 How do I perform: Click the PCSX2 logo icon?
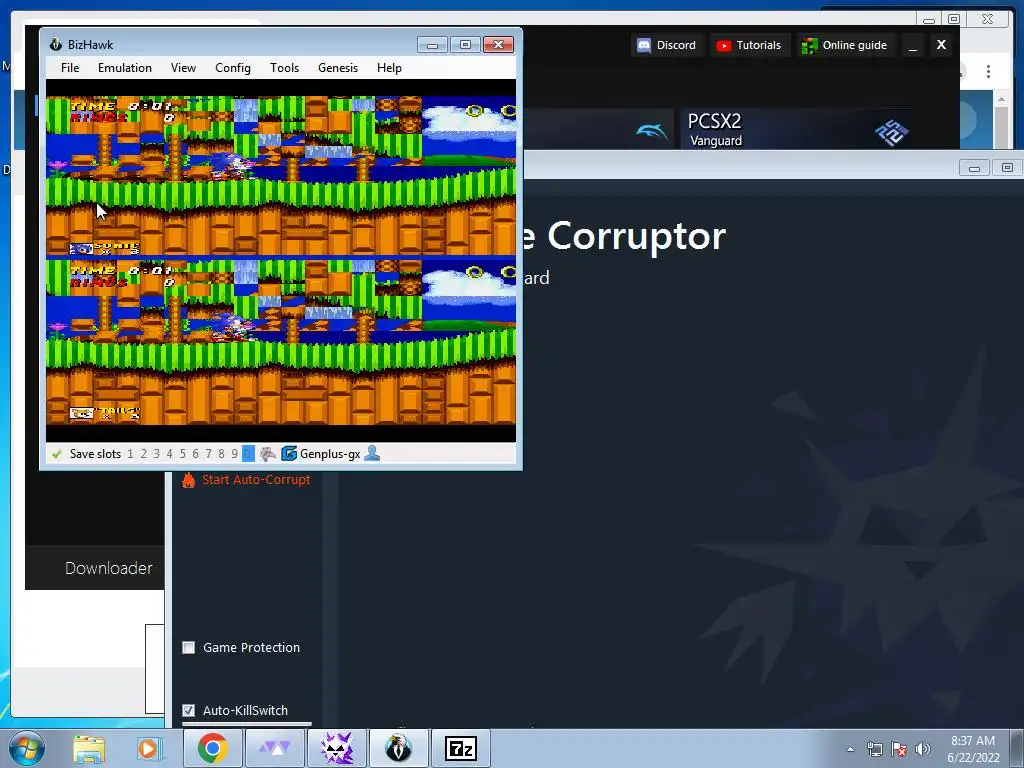[891, 131]
